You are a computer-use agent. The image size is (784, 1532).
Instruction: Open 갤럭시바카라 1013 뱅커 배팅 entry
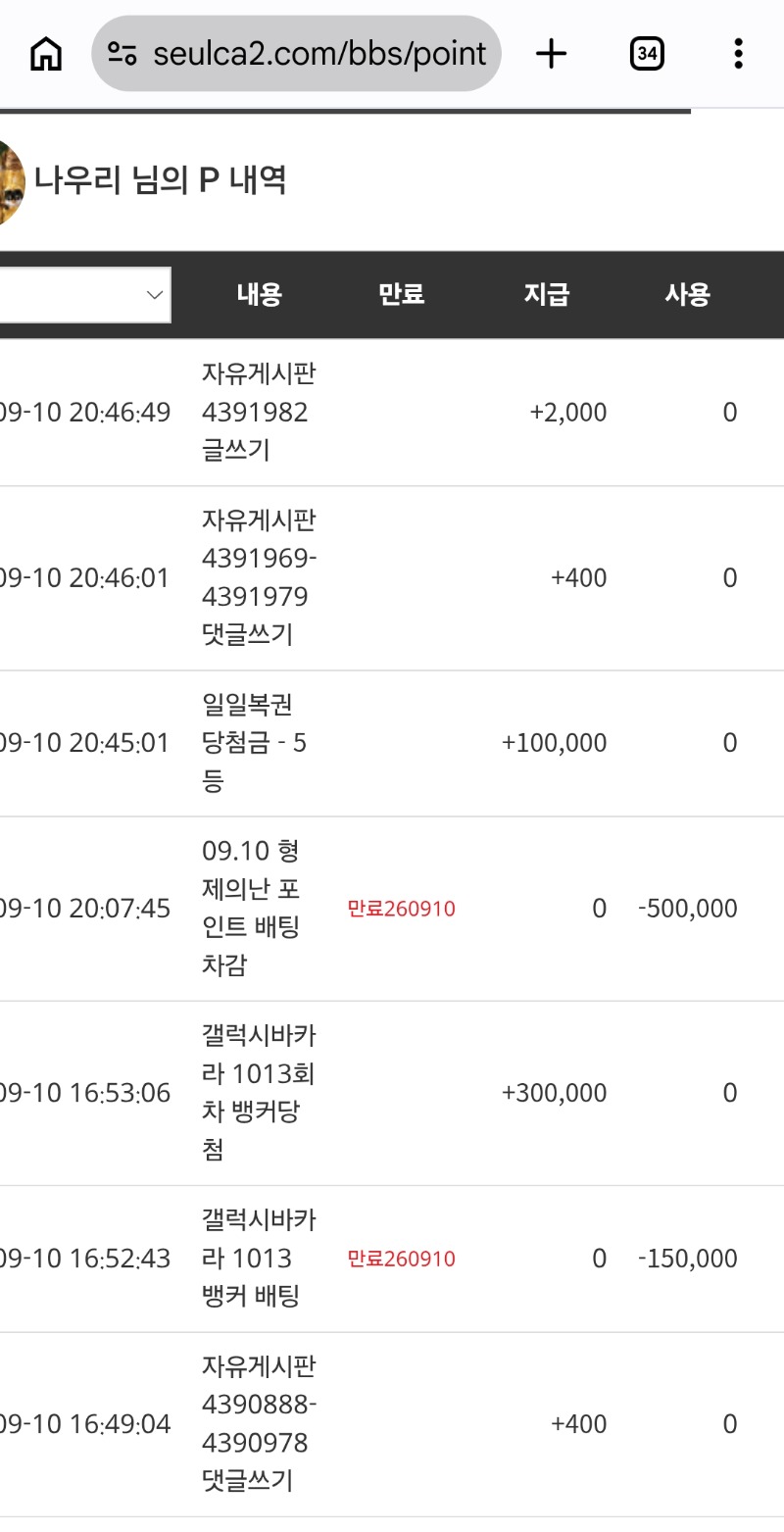[x=259, y=1259]
